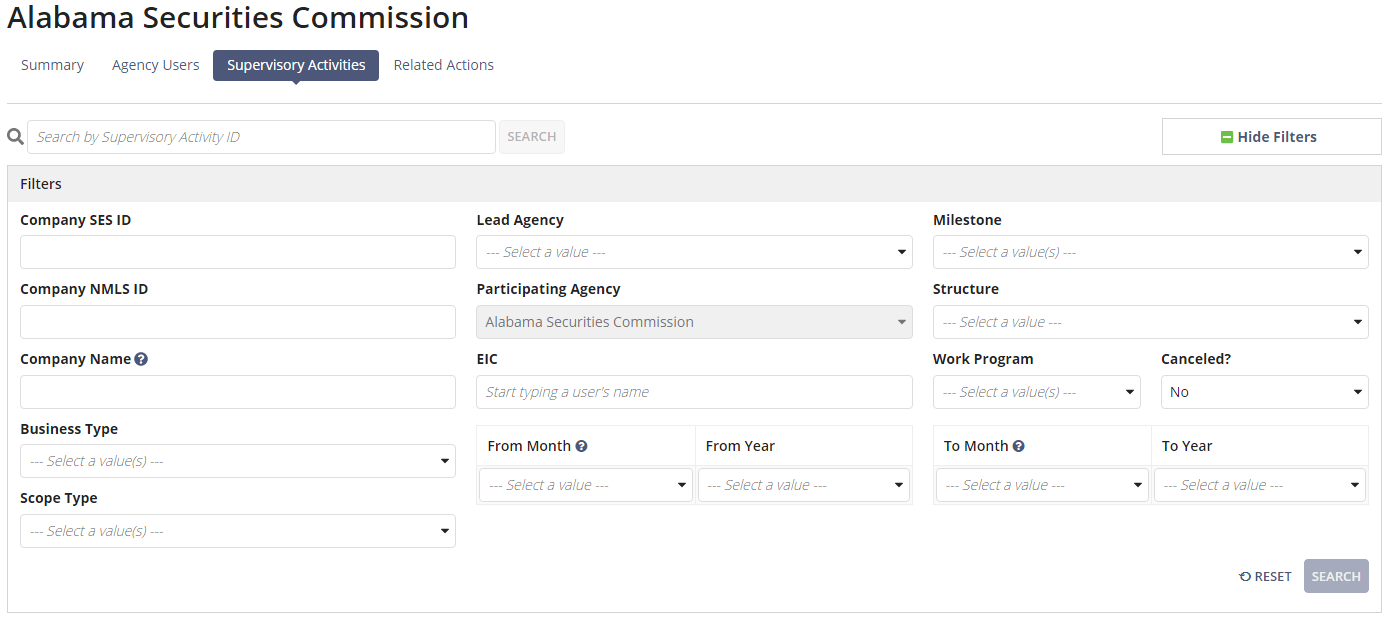
Task: Click the magnifying glass search icon
Action: [x=14, y=136]
